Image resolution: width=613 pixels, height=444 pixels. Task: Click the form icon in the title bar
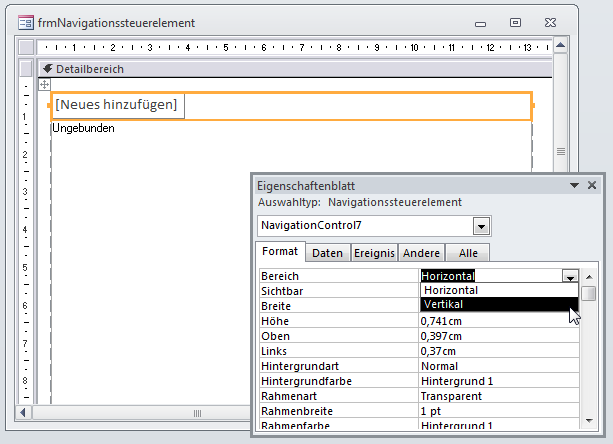coord(25,22)
